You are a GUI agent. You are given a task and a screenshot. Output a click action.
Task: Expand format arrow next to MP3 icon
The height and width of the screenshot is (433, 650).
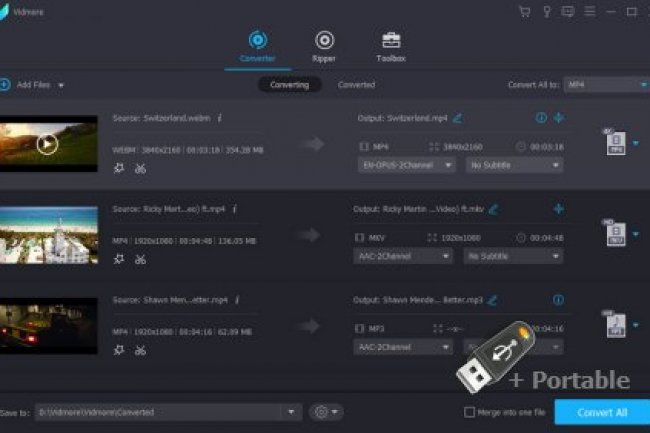[635, 325]
